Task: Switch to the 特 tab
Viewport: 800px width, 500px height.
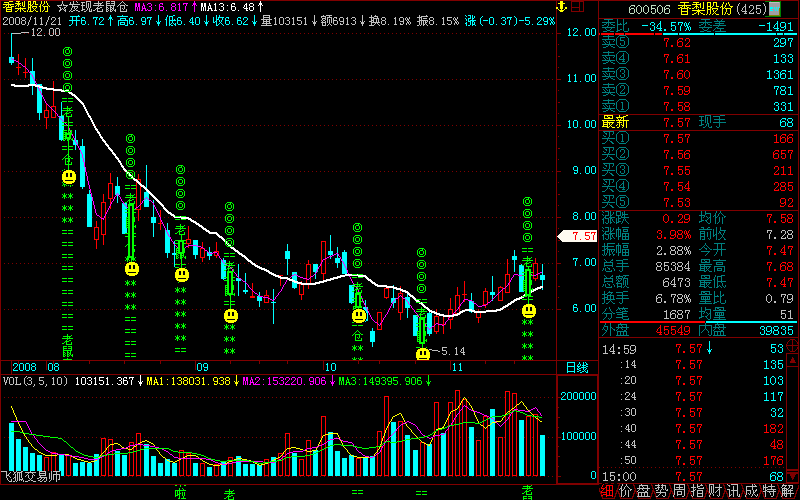Action: [769, 491]
